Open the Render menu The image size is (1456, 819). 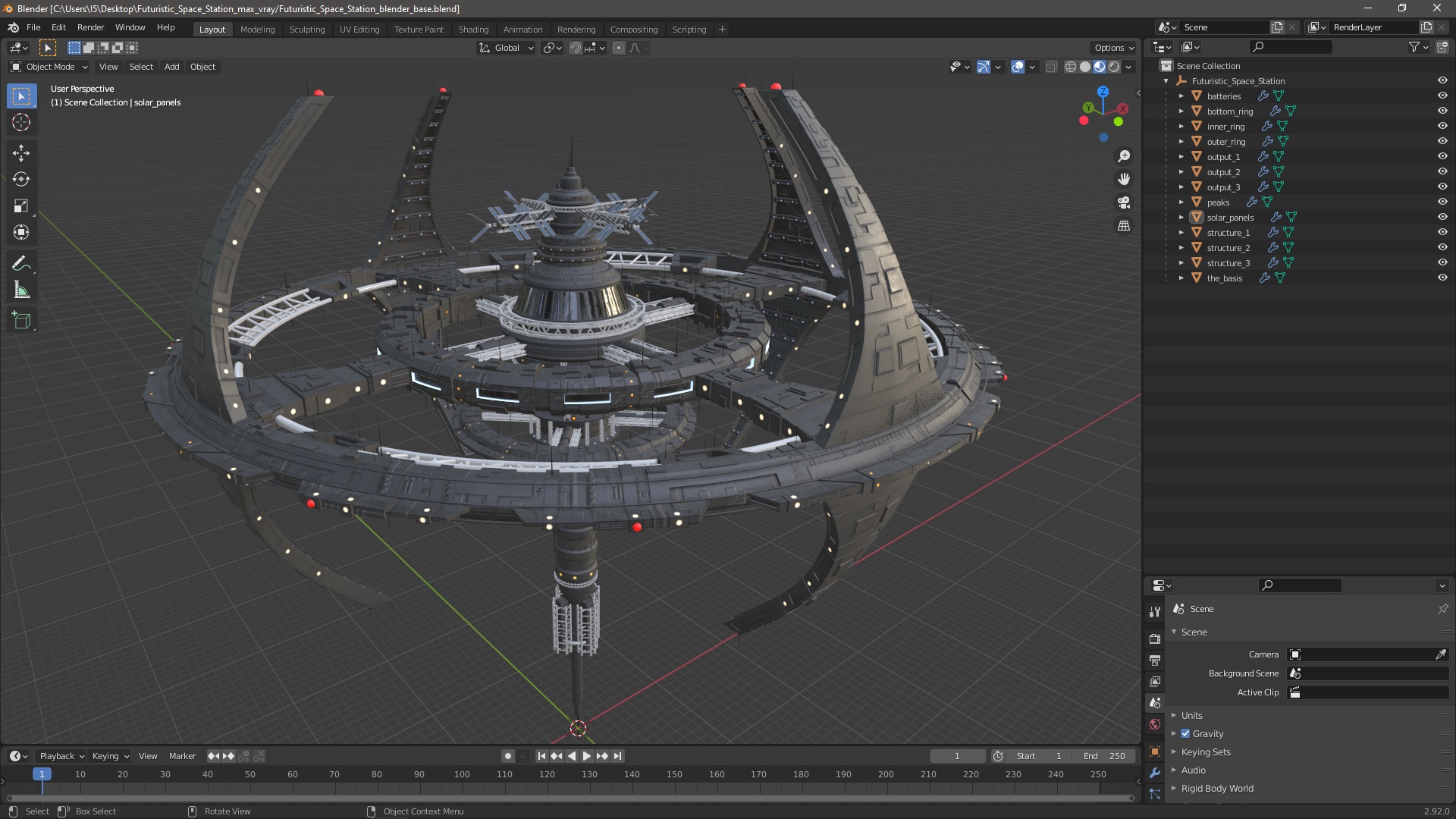tap(90, 27)
